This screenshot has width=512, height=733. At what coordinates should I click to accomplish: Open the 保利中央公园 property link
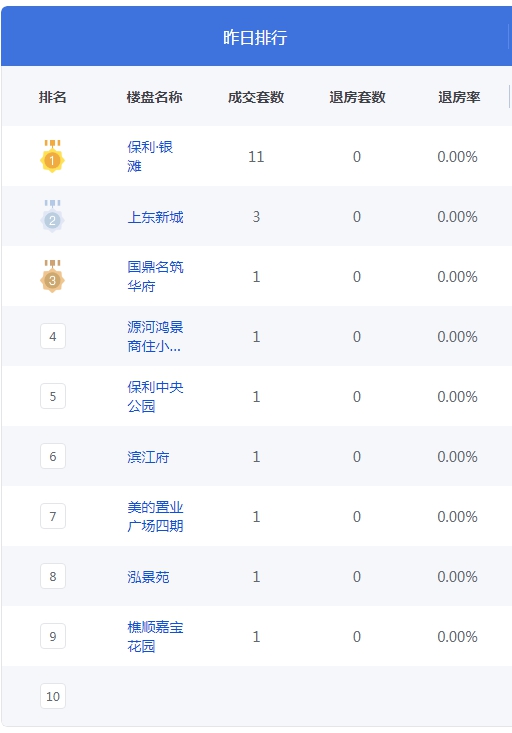coord(155,396)
